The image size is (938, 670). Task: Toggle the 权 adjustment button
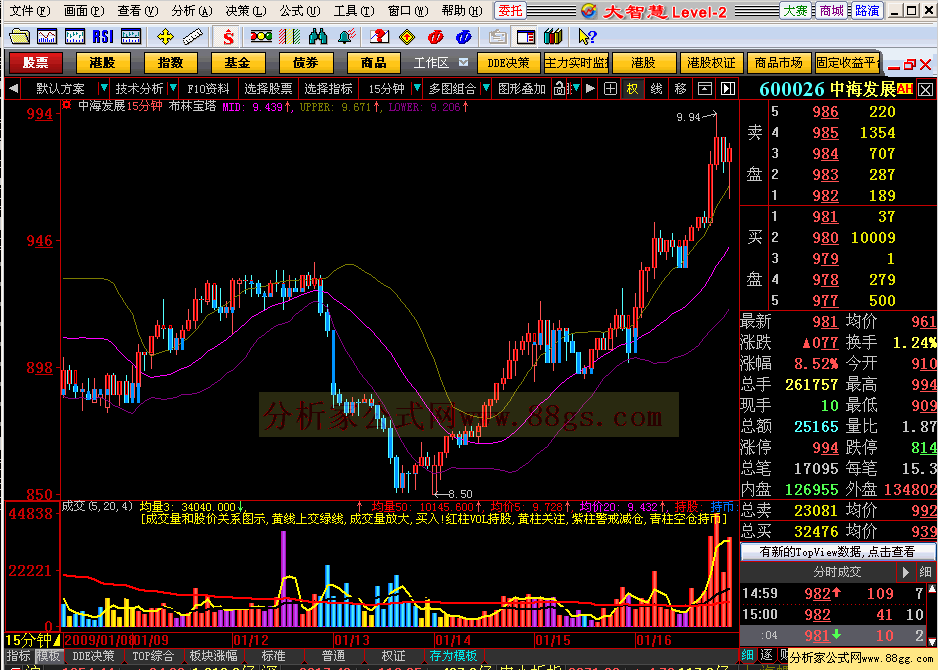(633, 89)
